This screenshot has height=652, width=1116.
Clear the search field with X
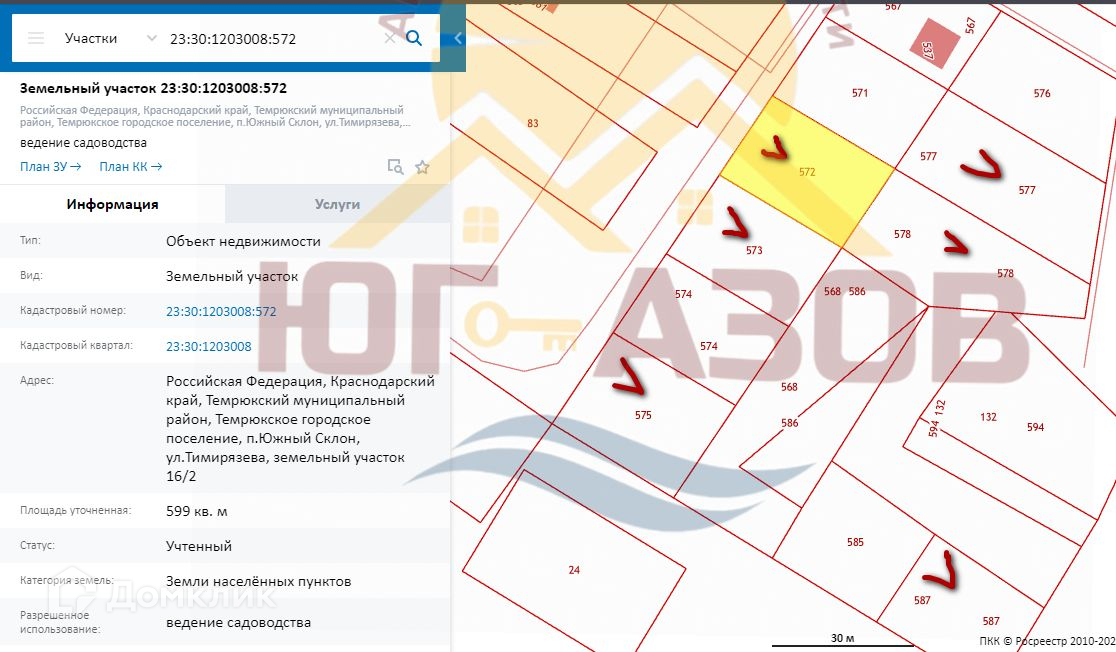coord(389,38)
